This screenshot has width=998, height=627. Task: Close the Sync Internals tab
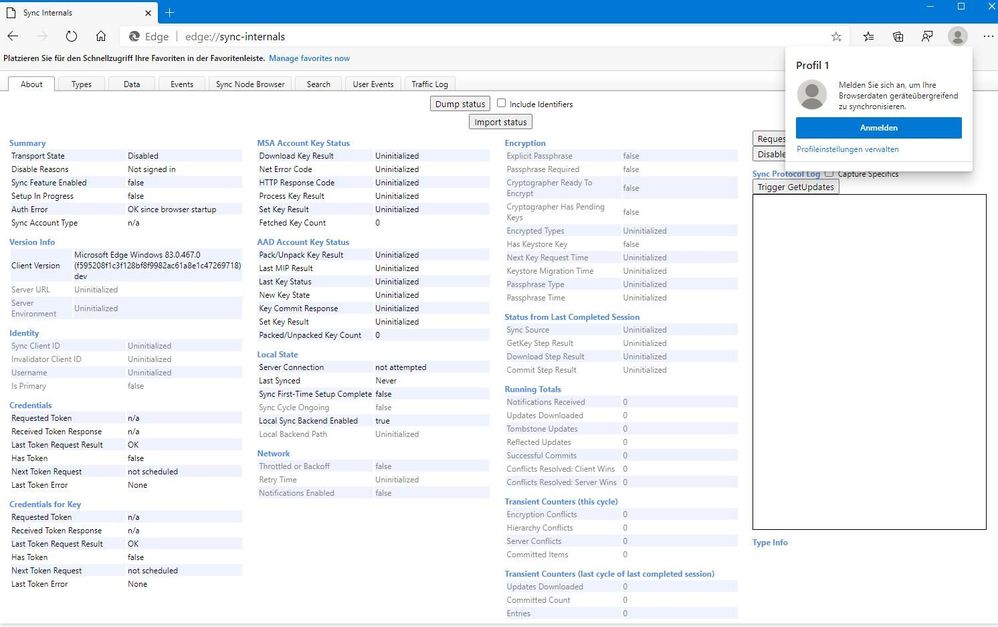tap(148, 13)
